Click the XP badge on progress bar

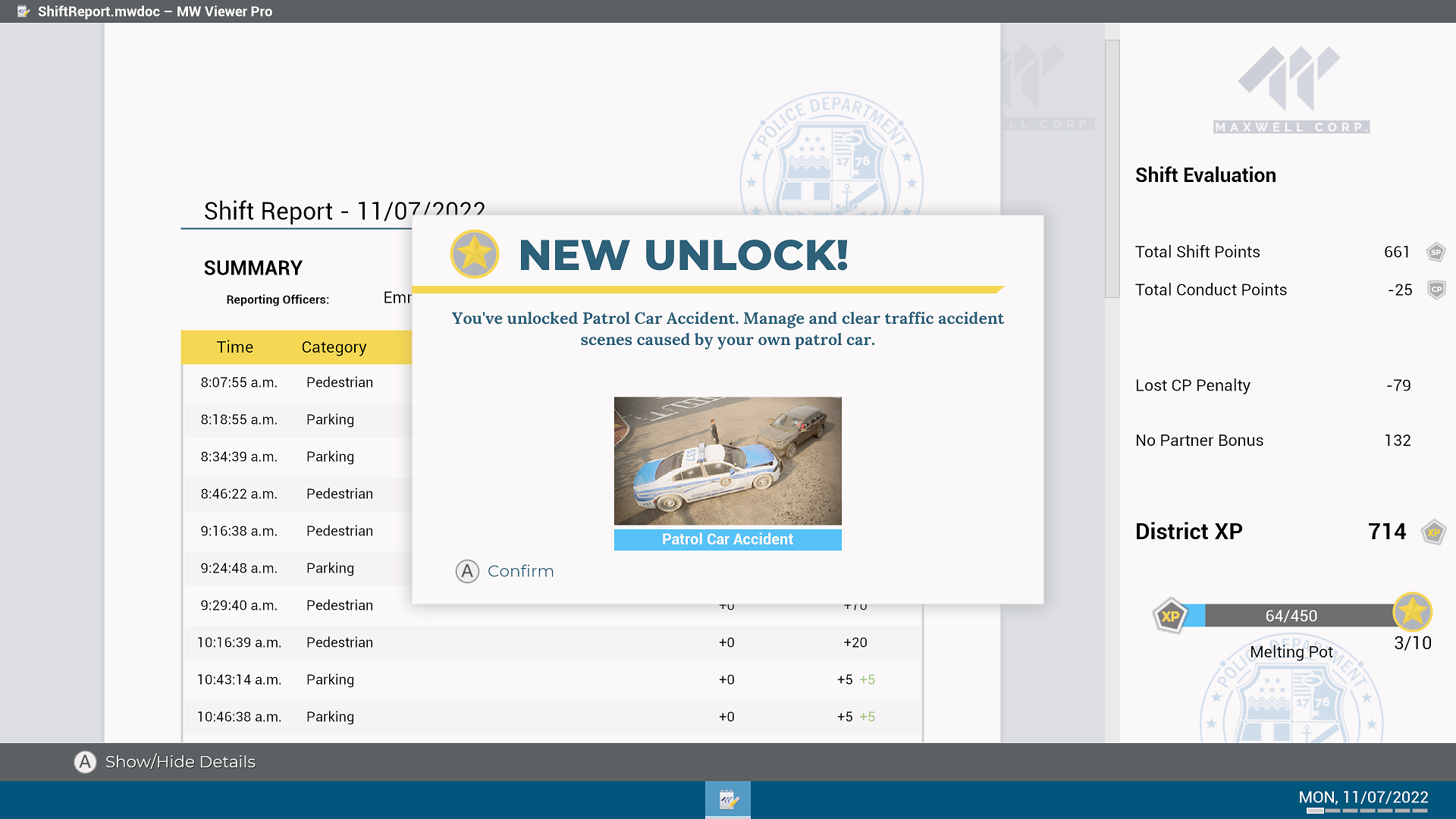[x=1170, y=616]
